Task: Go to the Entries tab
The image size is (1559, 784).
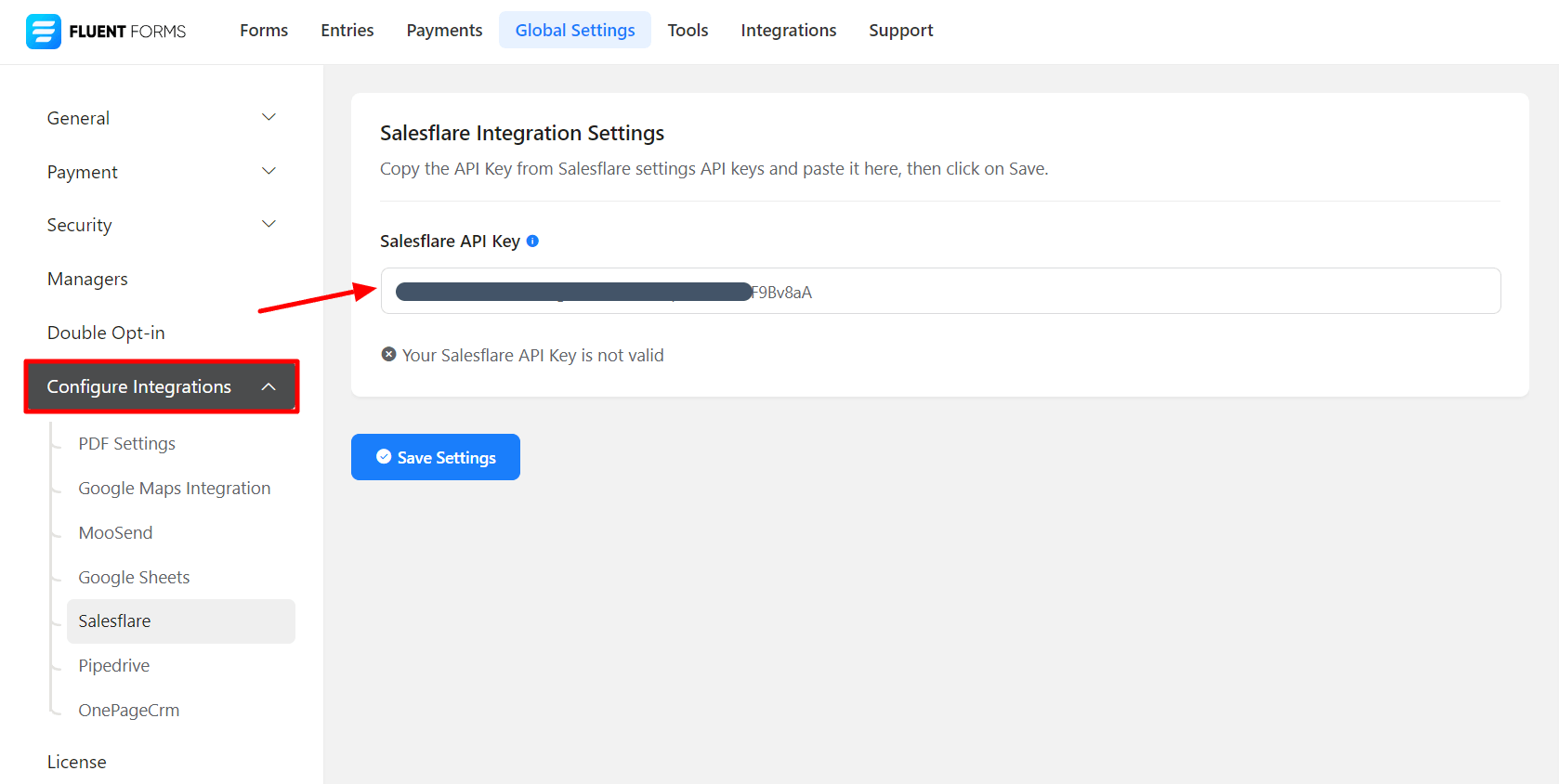Action: pos(347,31)
